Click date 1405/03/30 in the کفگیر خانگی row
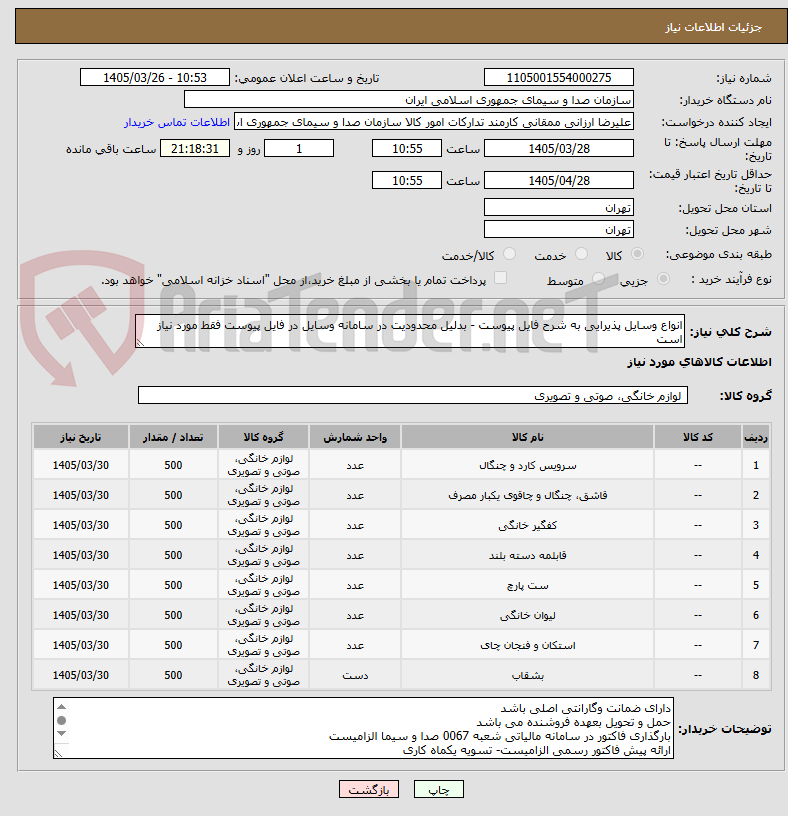Screen dimensions: 788x816 tap(80, 525)
